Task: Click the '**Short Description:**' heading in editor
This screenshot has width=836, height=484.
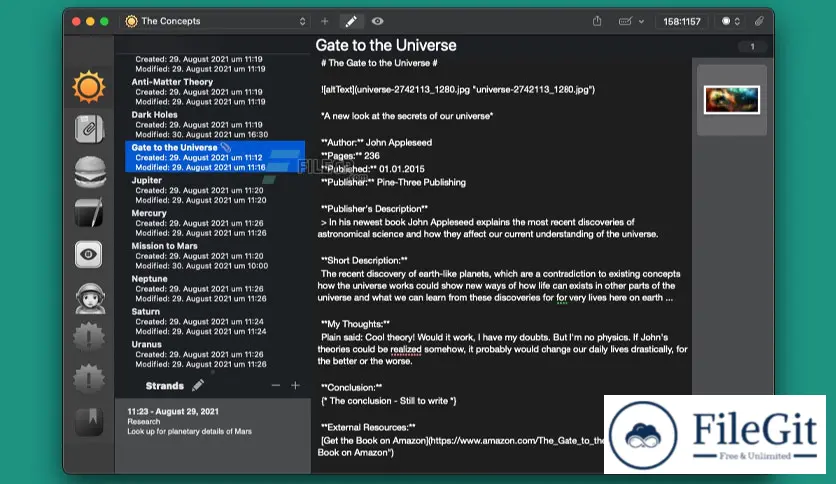Action: [364, 260]
